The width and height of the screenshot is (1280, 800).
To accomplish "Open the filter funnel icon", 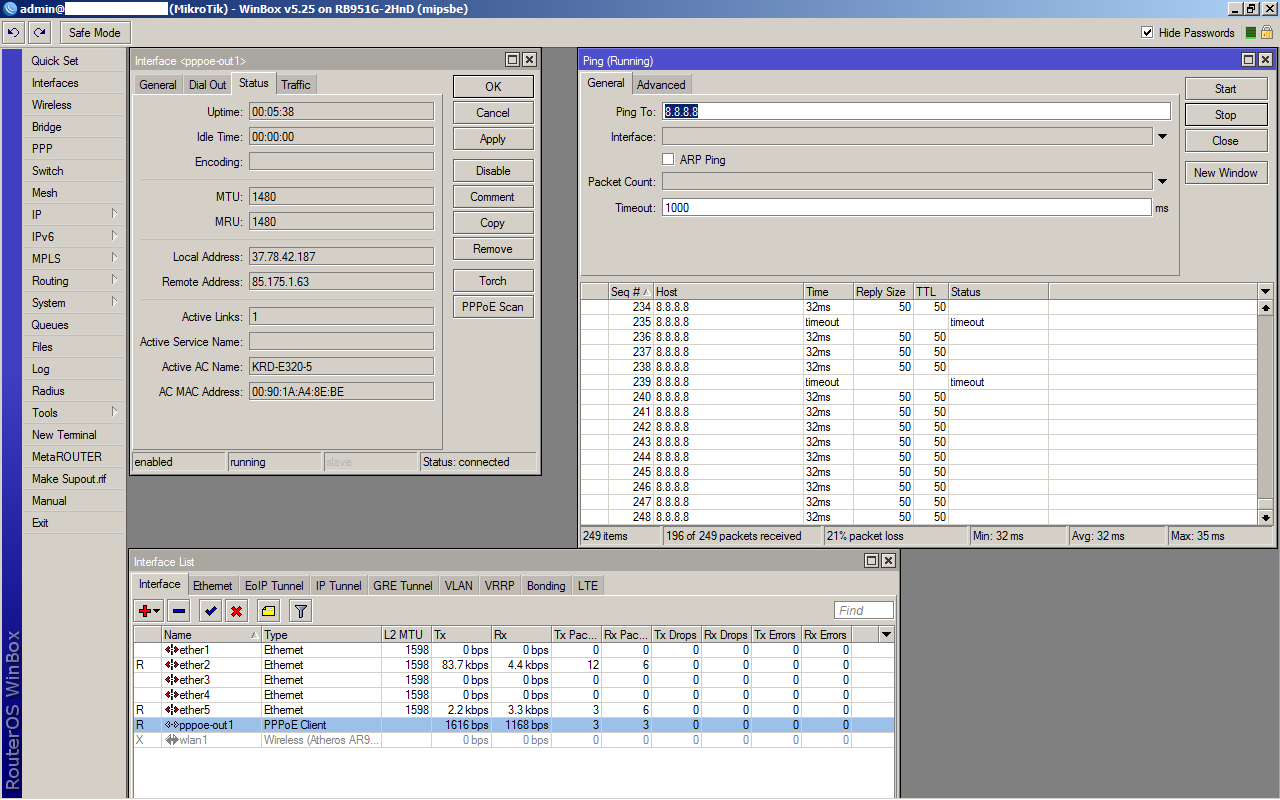I will click(x=300, y=610).
